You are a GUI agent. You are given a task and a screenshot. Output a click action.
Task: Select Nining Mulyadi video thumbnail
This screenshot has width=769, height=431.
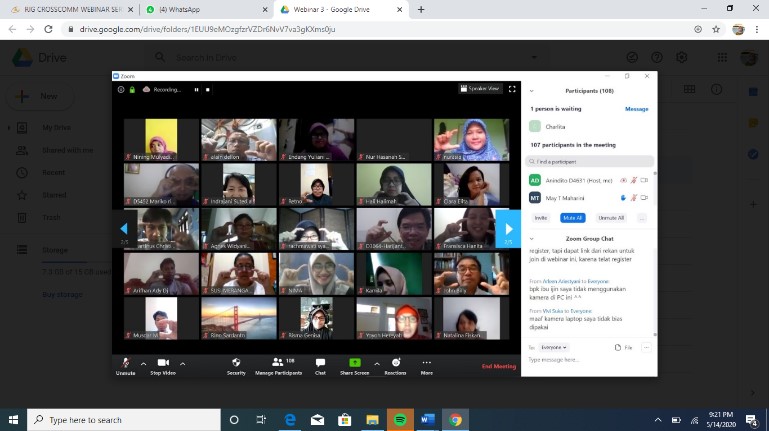coord(161,140)
